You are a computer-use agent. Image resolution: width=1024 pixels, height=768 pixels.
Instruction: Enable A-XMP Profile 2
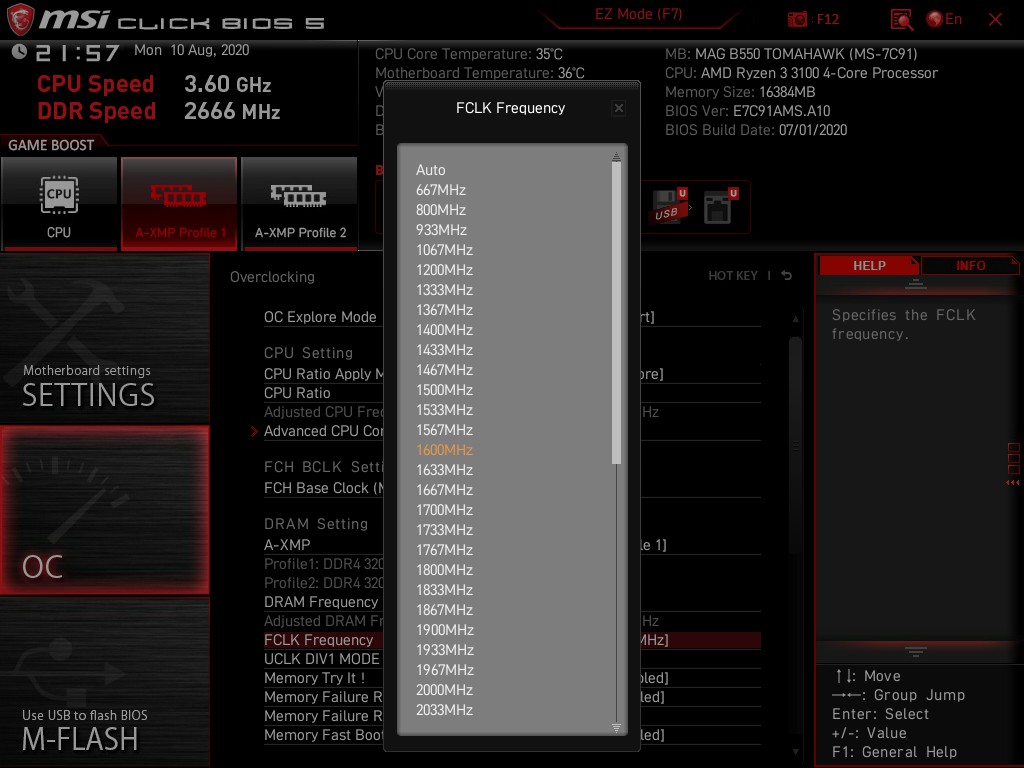click(x=300, y=204)
